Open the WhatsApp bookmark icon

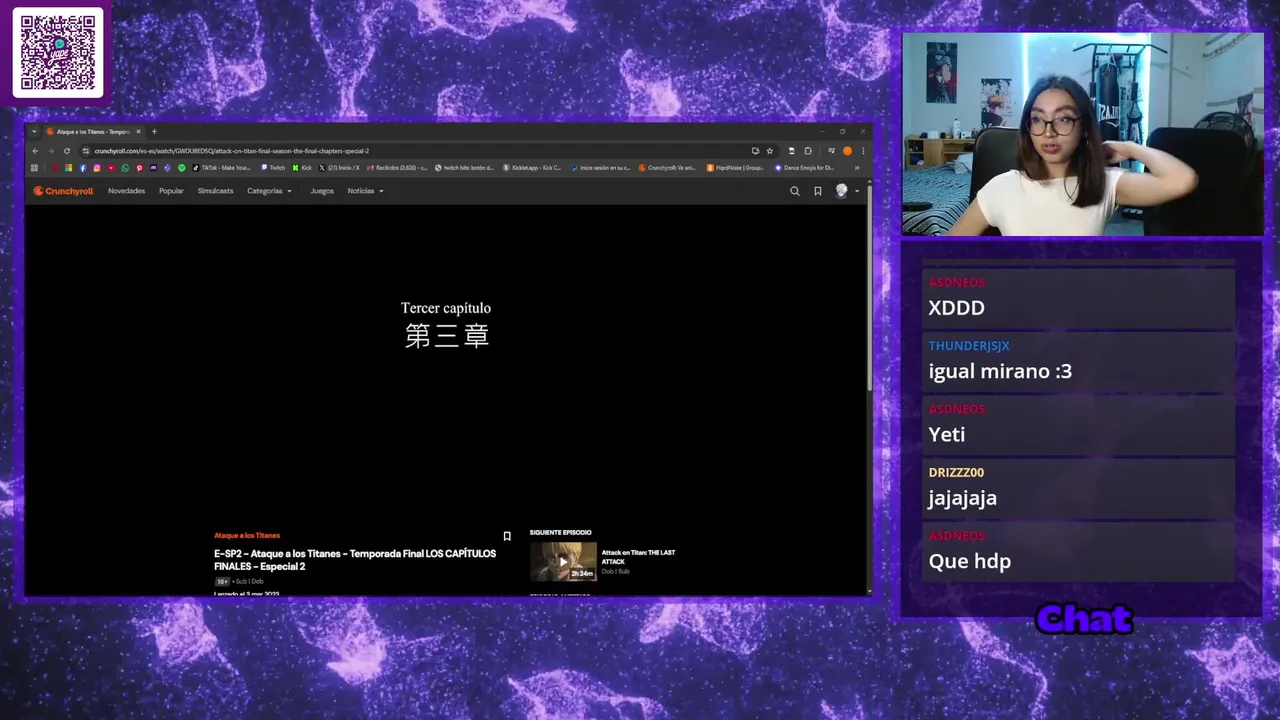[x=125, y=168]
